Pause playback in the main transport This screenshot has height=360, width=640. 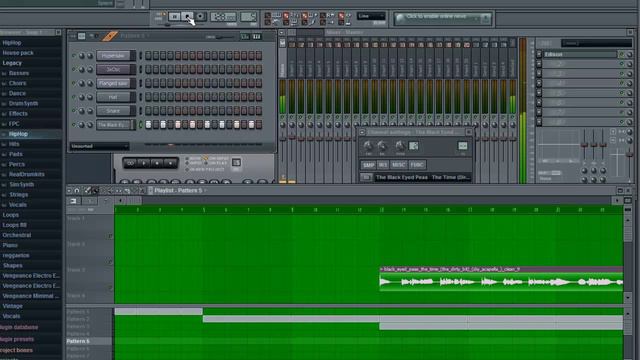tap(174, 16)
